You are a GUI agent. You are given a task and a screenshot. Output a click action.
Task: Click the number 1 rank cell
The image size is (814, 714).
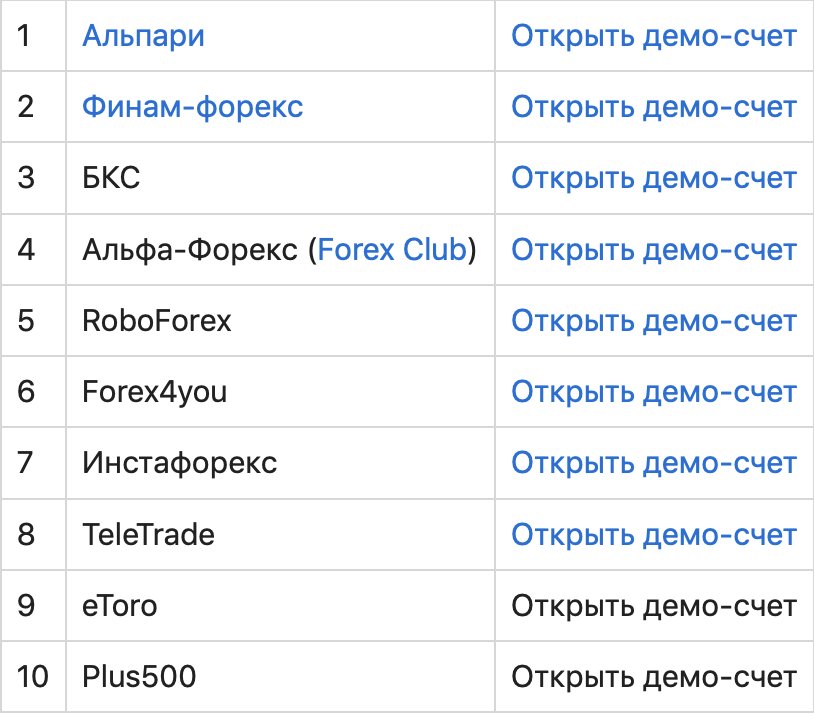point(27,36)
